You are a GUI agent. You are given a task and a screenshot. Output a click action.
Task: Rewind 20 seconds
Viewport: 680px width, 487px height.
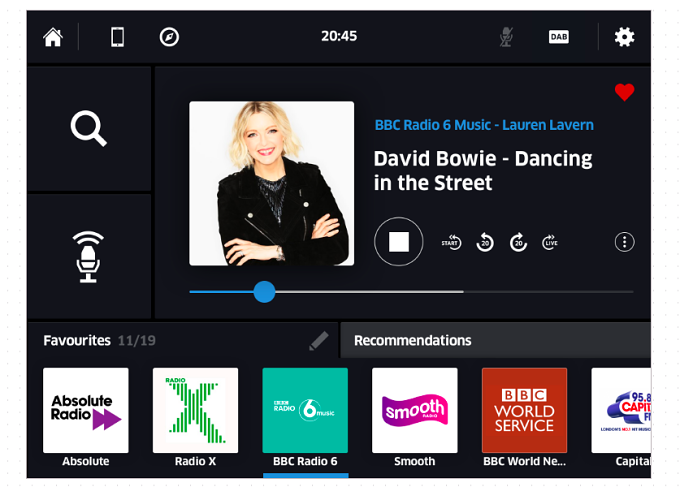pyautogui.click(x=485, y=242)
